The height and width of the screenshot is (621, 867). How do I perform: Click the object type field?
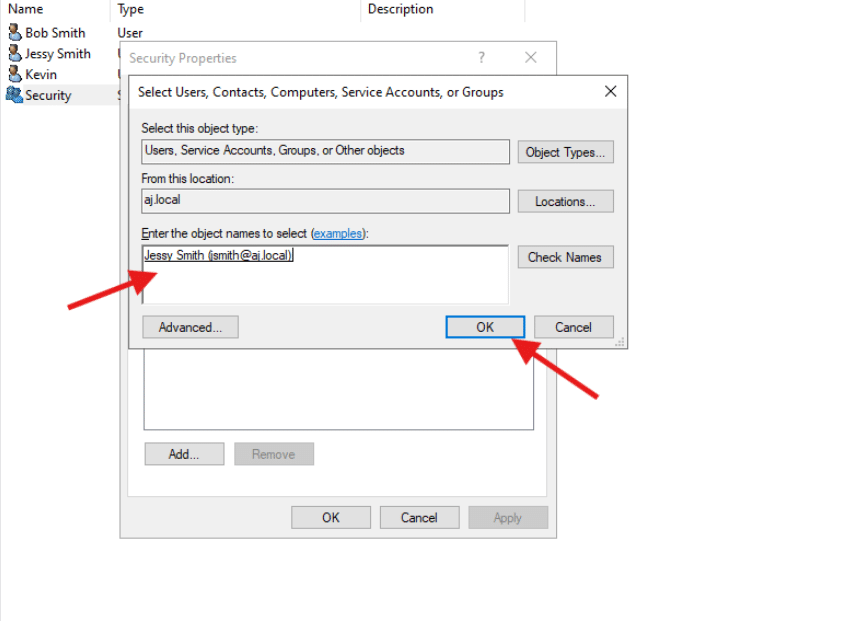point(325,151)
